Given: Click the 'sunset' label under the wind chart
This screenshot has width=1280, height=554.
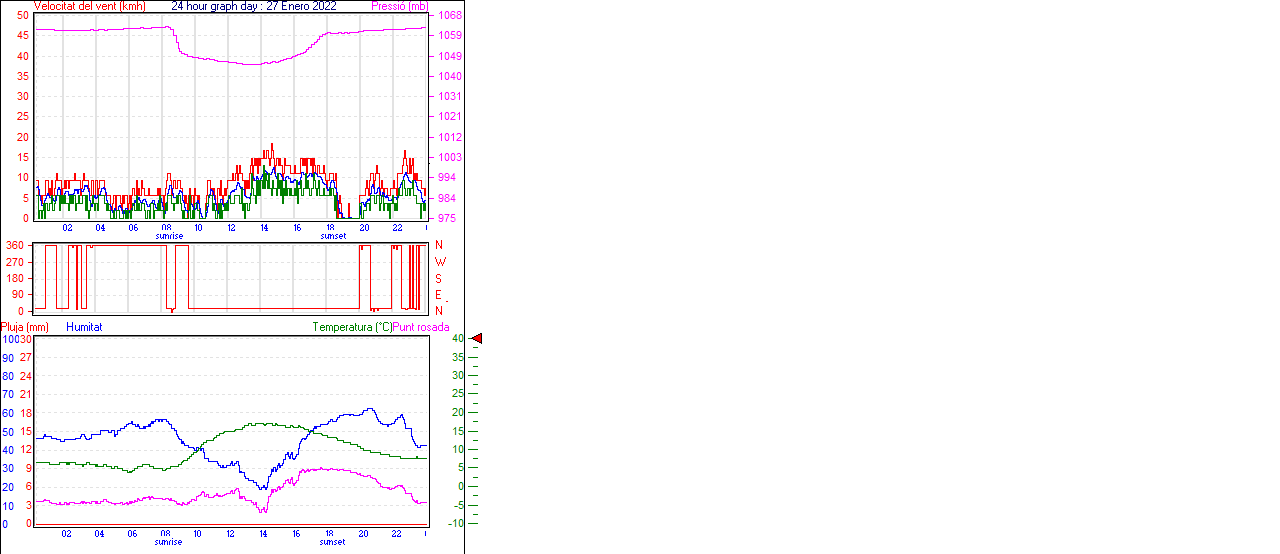Looking at the screenshot, I should [333, 236].
